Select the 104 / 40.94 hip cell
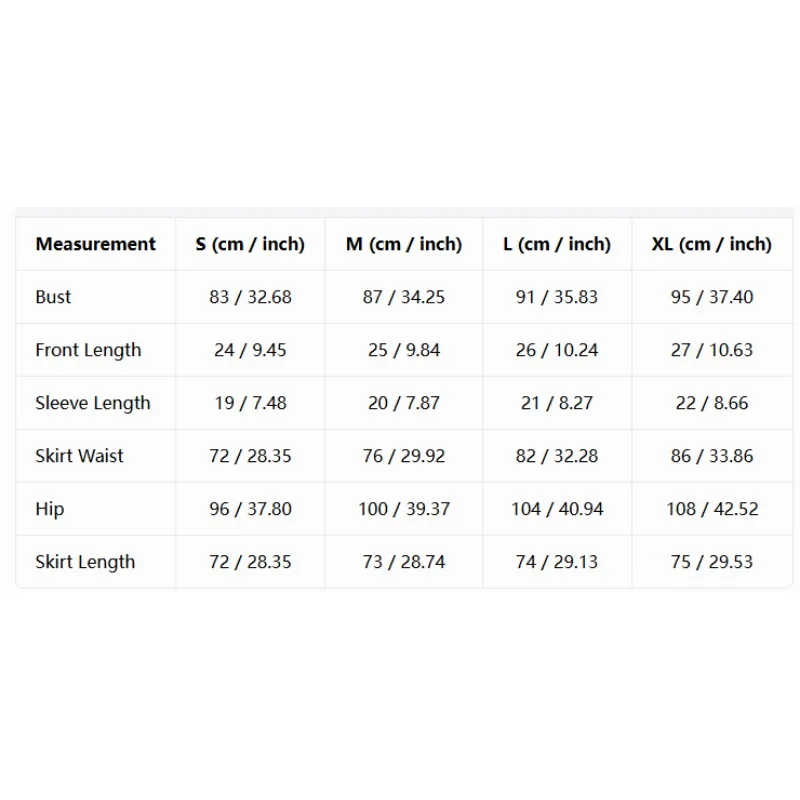This screenshot has width=800, height=800. [557, 509]
